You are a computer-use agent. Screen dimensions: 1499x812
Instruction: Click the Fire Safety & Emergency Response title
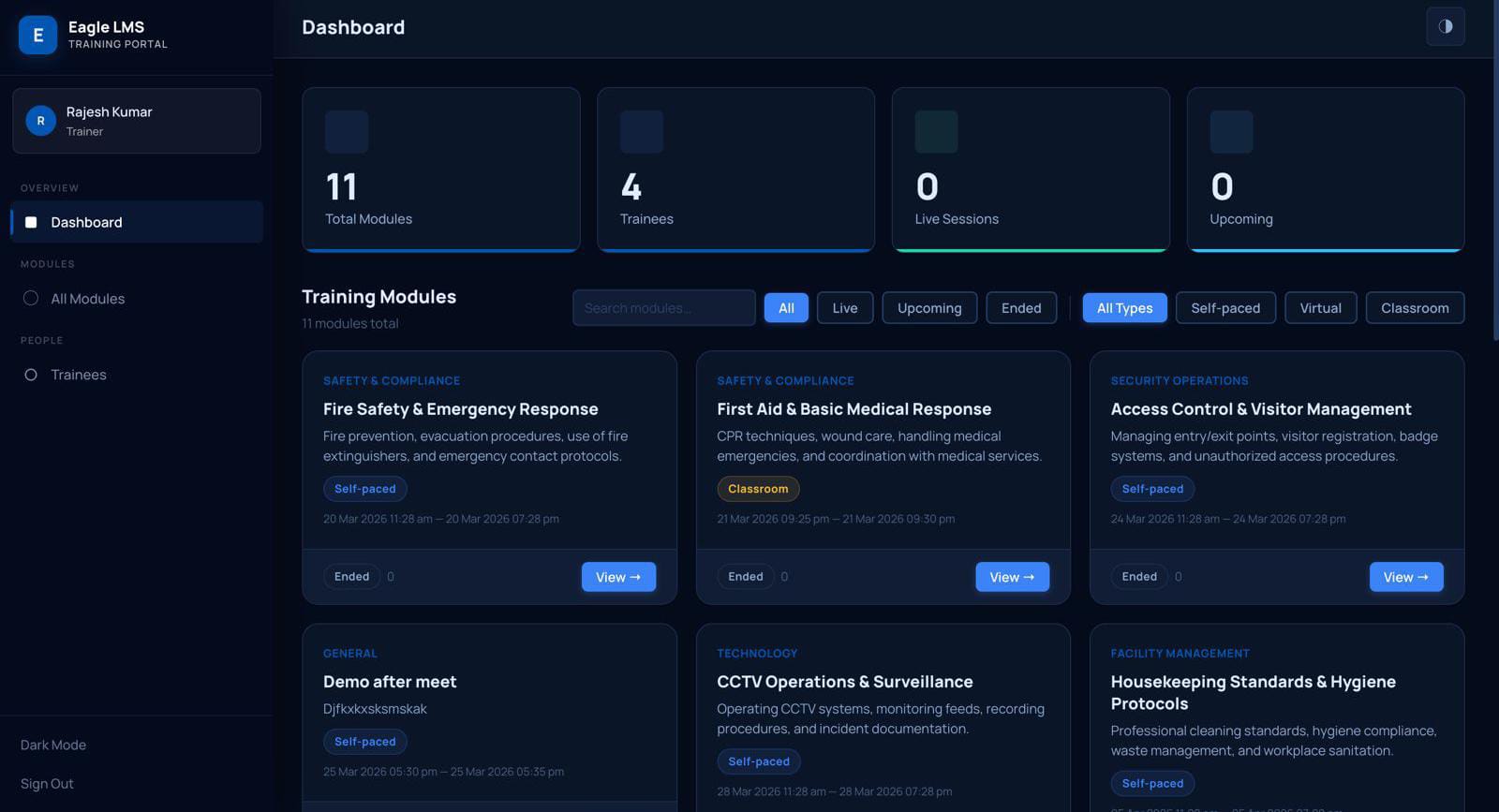pos(461,409)
